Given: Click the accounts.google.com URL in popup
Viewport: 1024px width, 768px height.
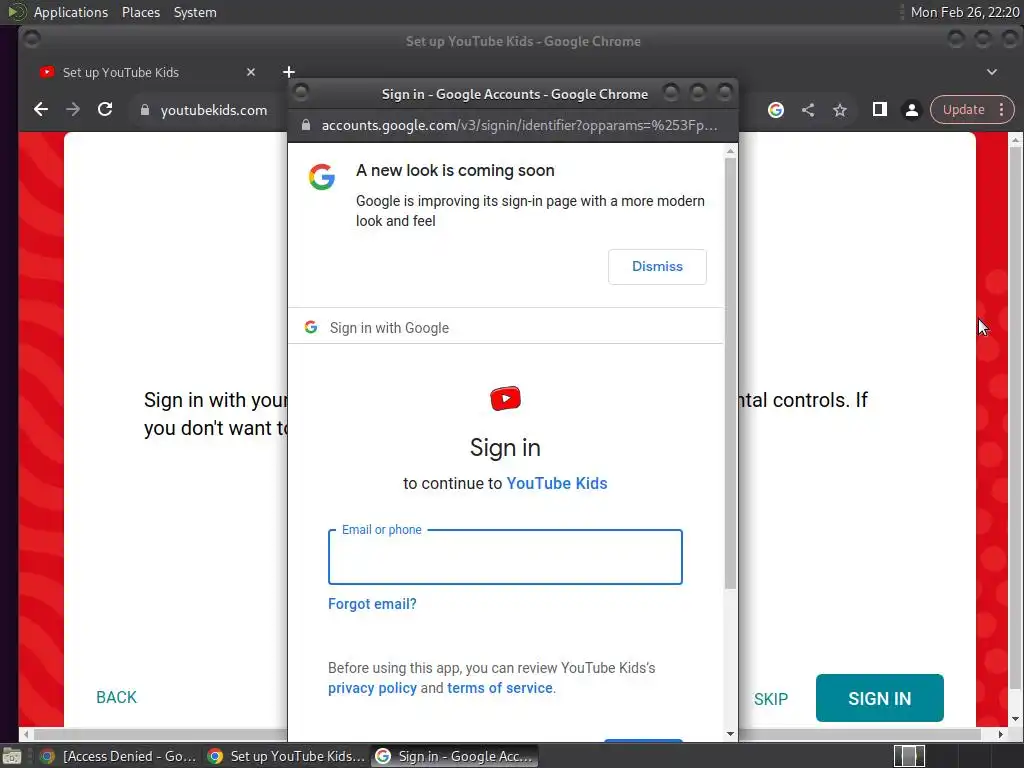Looking at the screenshot, I should click(x=519, y=125).
